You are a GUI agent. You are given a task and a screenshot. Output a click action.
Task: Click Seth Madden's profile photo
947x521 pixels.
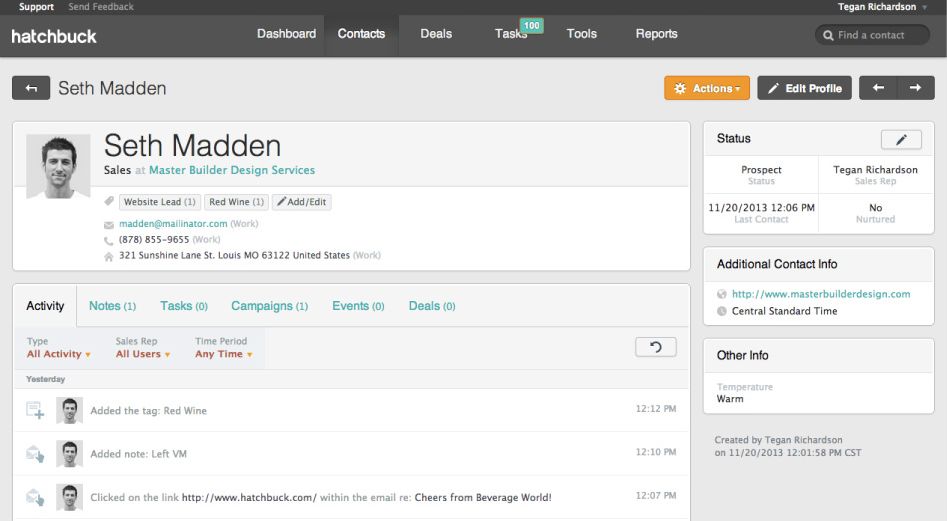[58, 166]
